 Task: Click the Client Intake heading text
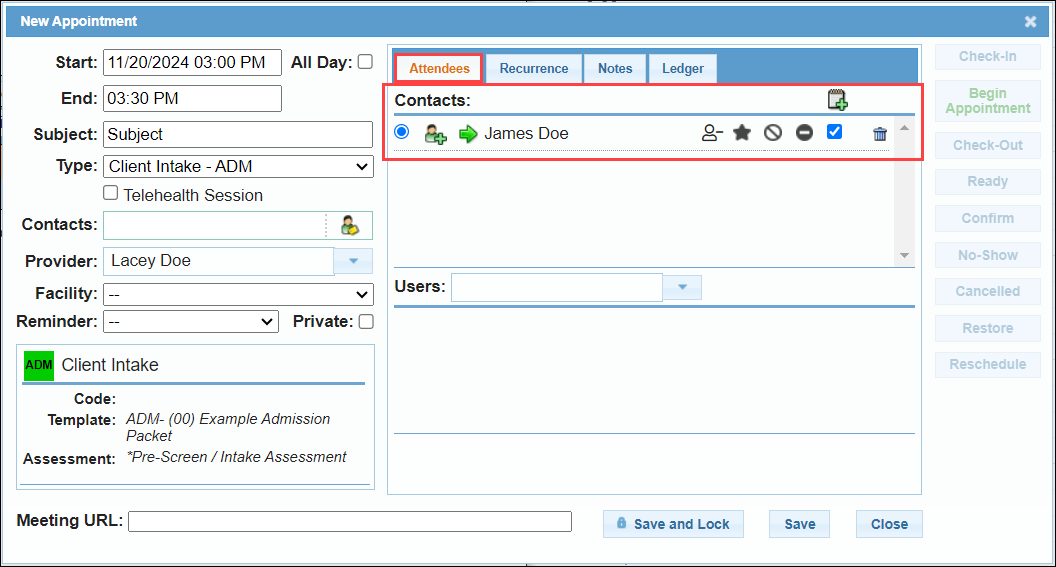[x=110, y=365]
